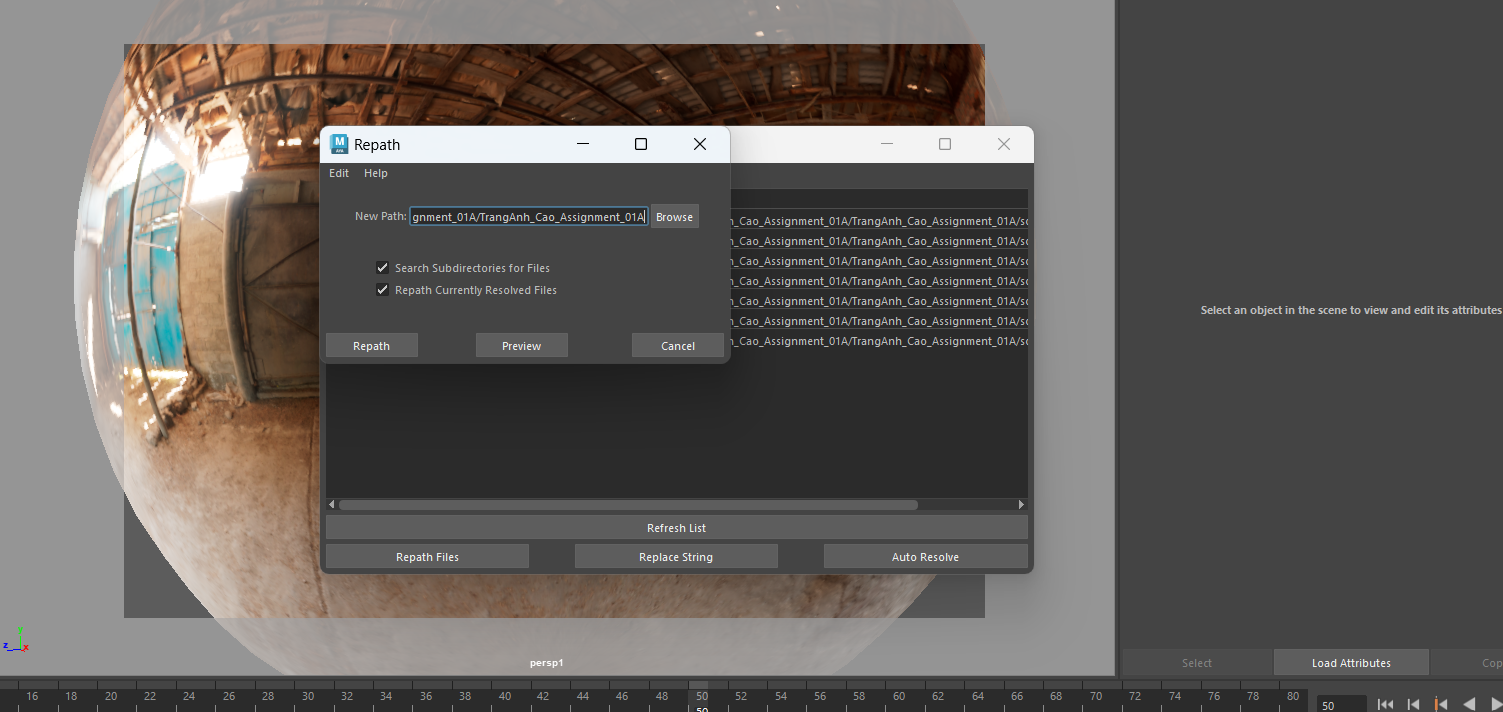The height and width of the screenshot is (712, 1503).
Task: Click the right arrow of the file list scrollbar
Action: (1021, 505)
